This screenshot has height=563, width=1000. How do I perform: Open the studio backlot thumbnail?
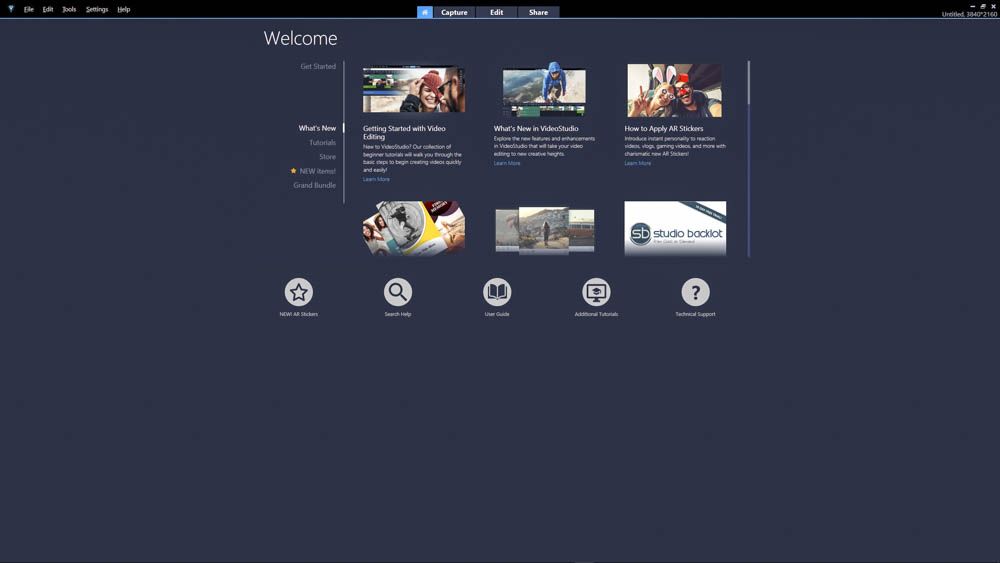675,228
